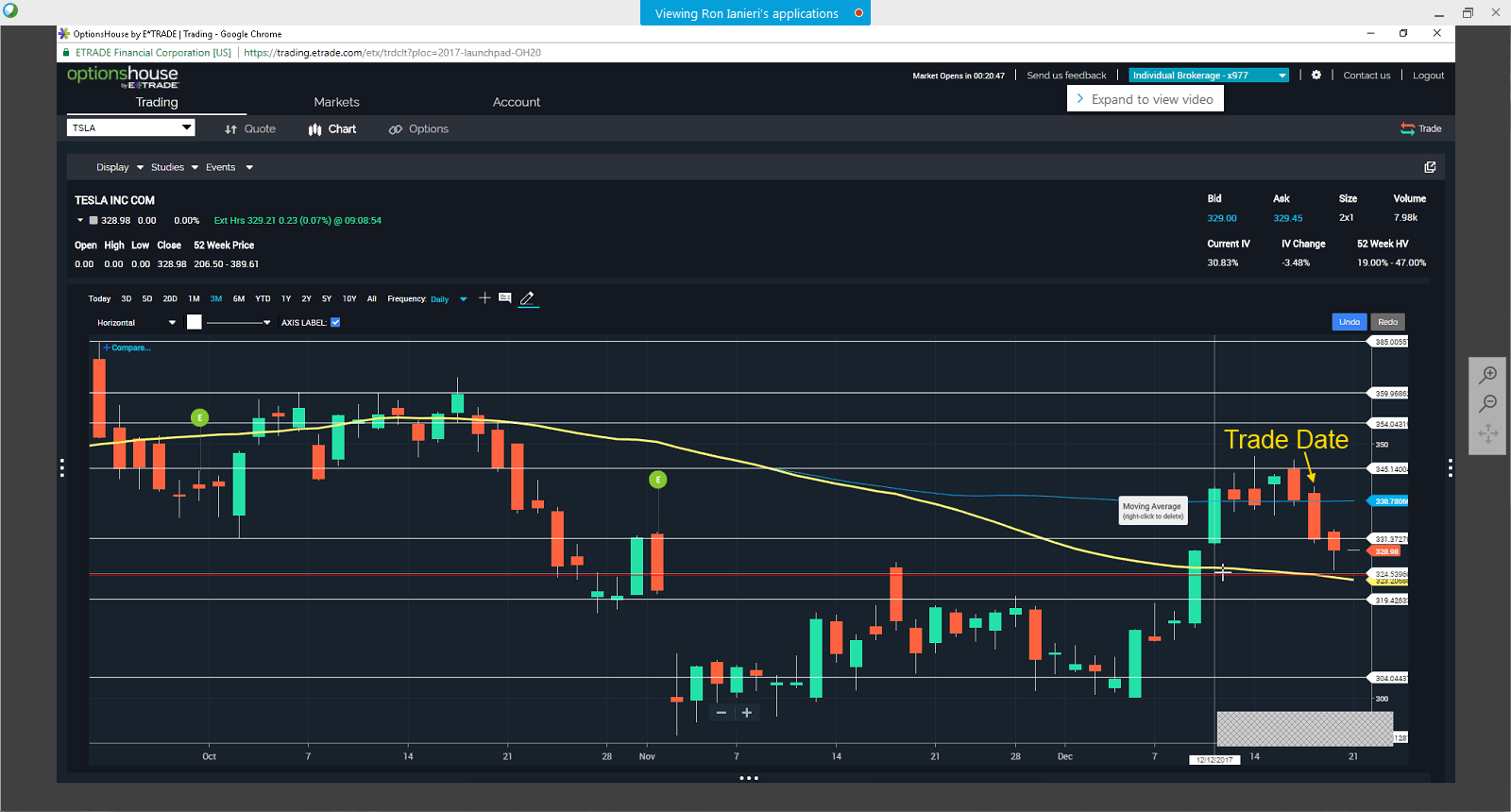
Task: Select the 10Y time range
Action: pos(349,298)
